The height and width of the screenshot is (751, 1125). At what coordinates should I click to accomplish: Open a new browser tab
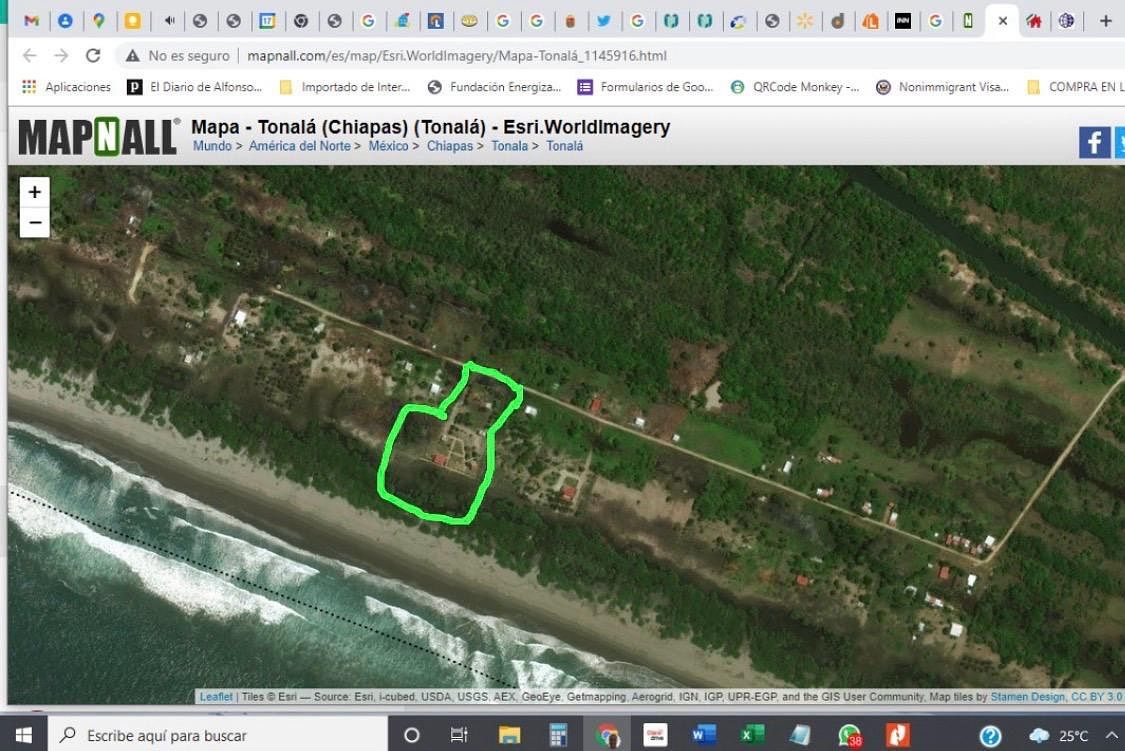coord(1105,20)
